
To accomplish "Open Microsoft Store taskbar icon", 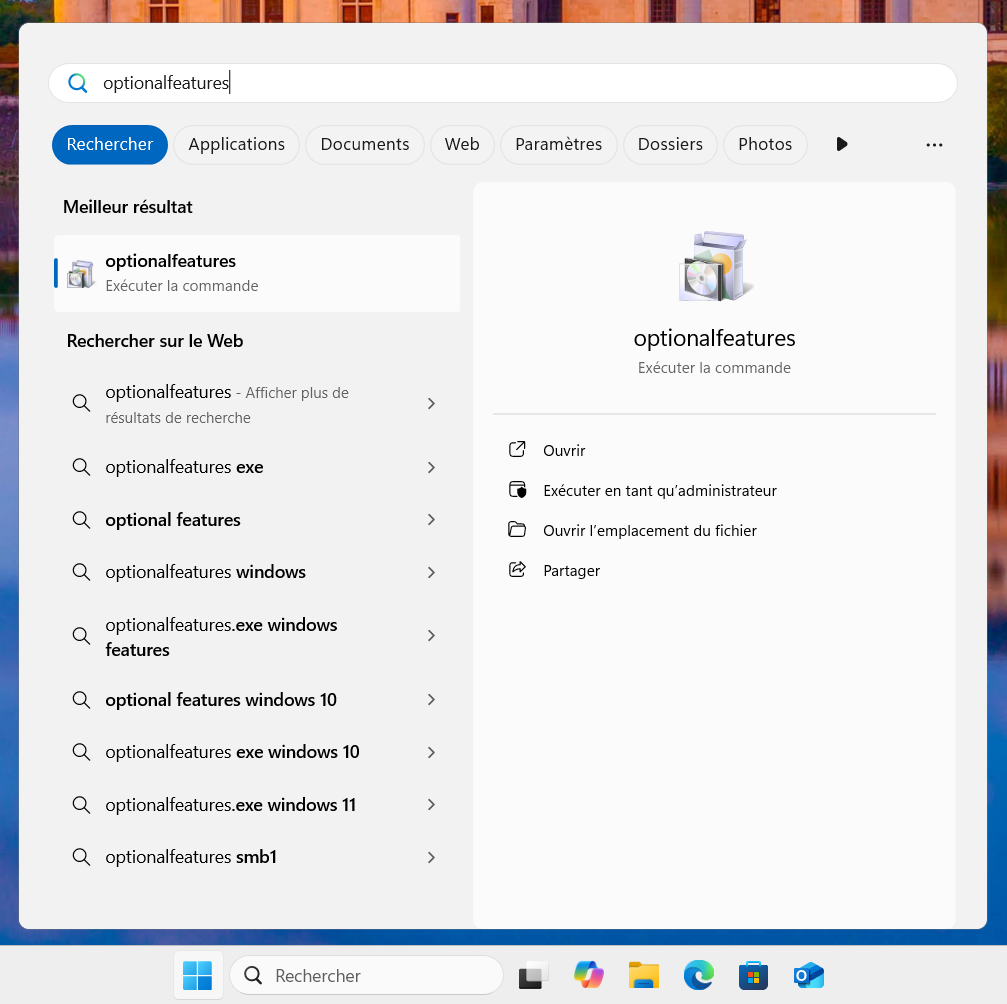I will 753,975.
